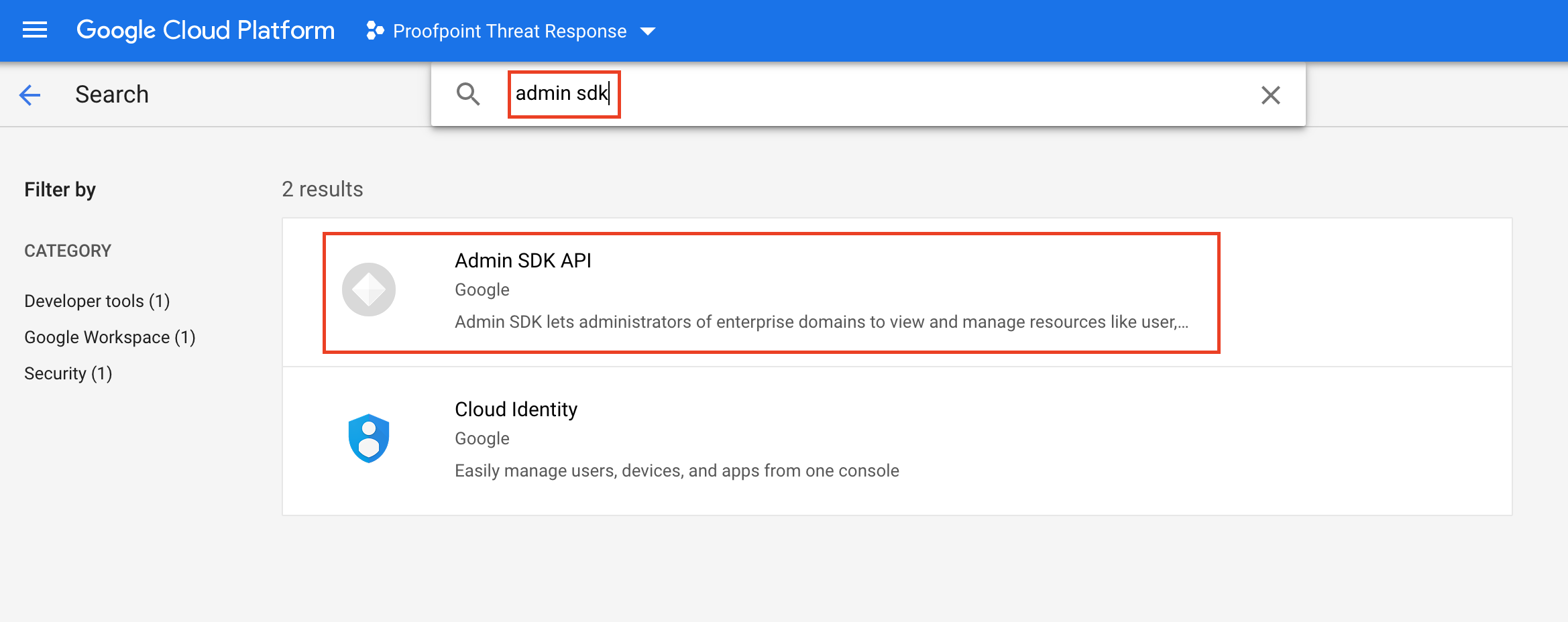The height and width of the screenshot is (622, 1568).
Task: Clear the search with the X icon
Action: (1270, 95)
